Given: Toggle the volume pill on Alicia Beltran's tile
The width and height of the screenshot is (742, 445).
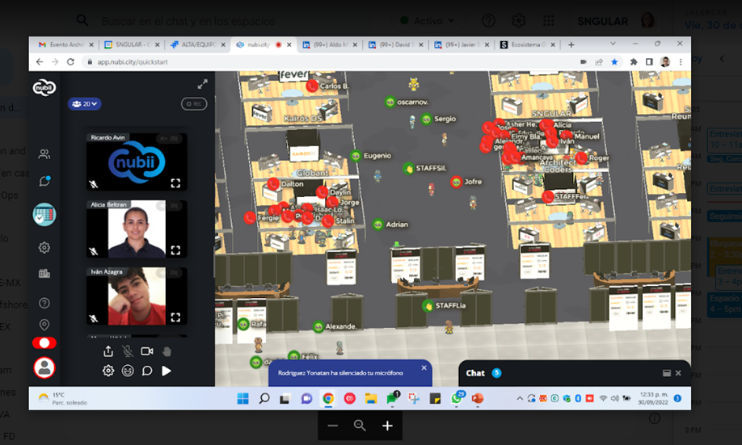Looking at the screenshot, I should point(169,205).
